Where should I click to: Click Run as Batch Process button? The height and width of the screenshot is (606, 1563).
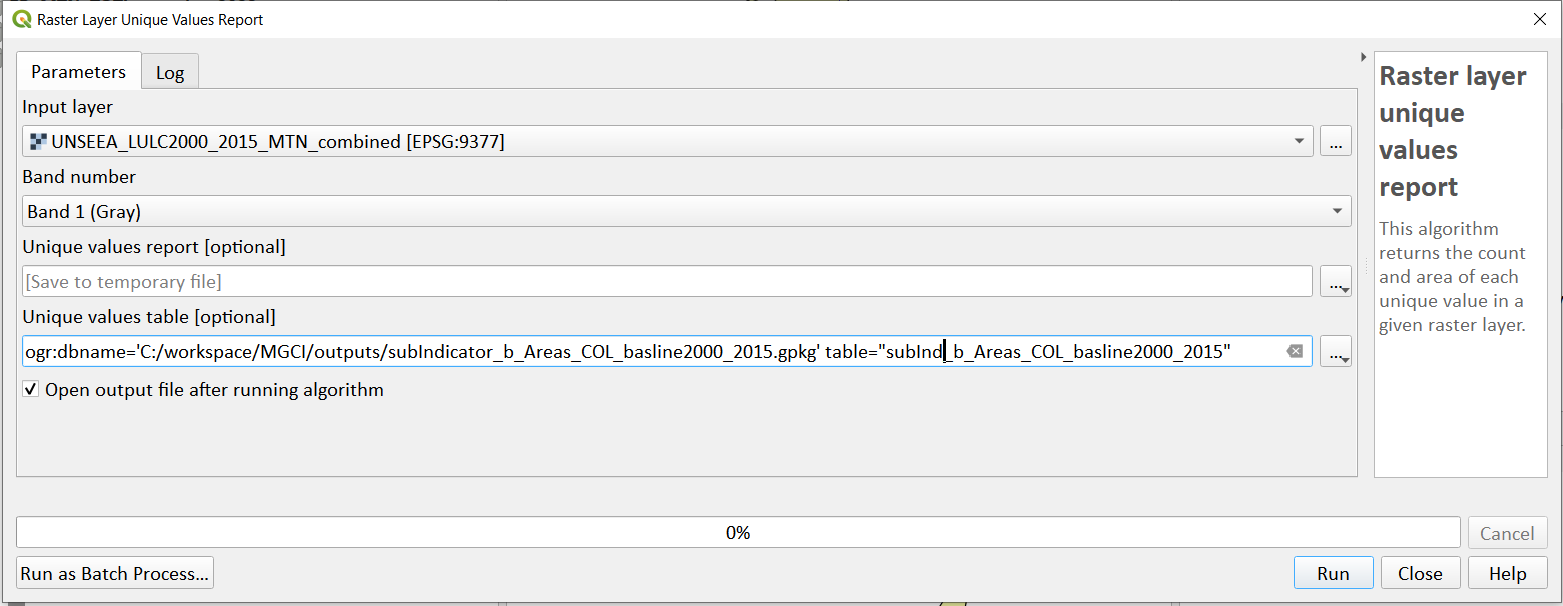115,573
